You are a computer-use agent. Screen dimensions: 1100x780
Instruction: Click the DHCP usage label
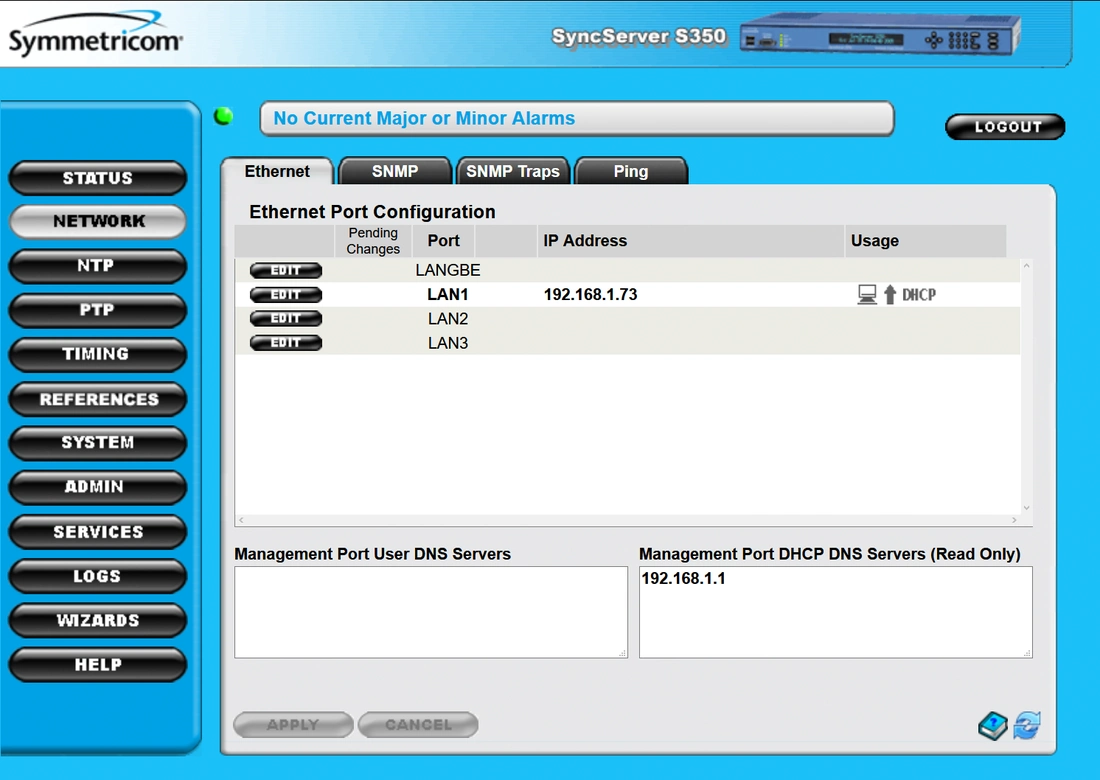click(x=919, y=295)
